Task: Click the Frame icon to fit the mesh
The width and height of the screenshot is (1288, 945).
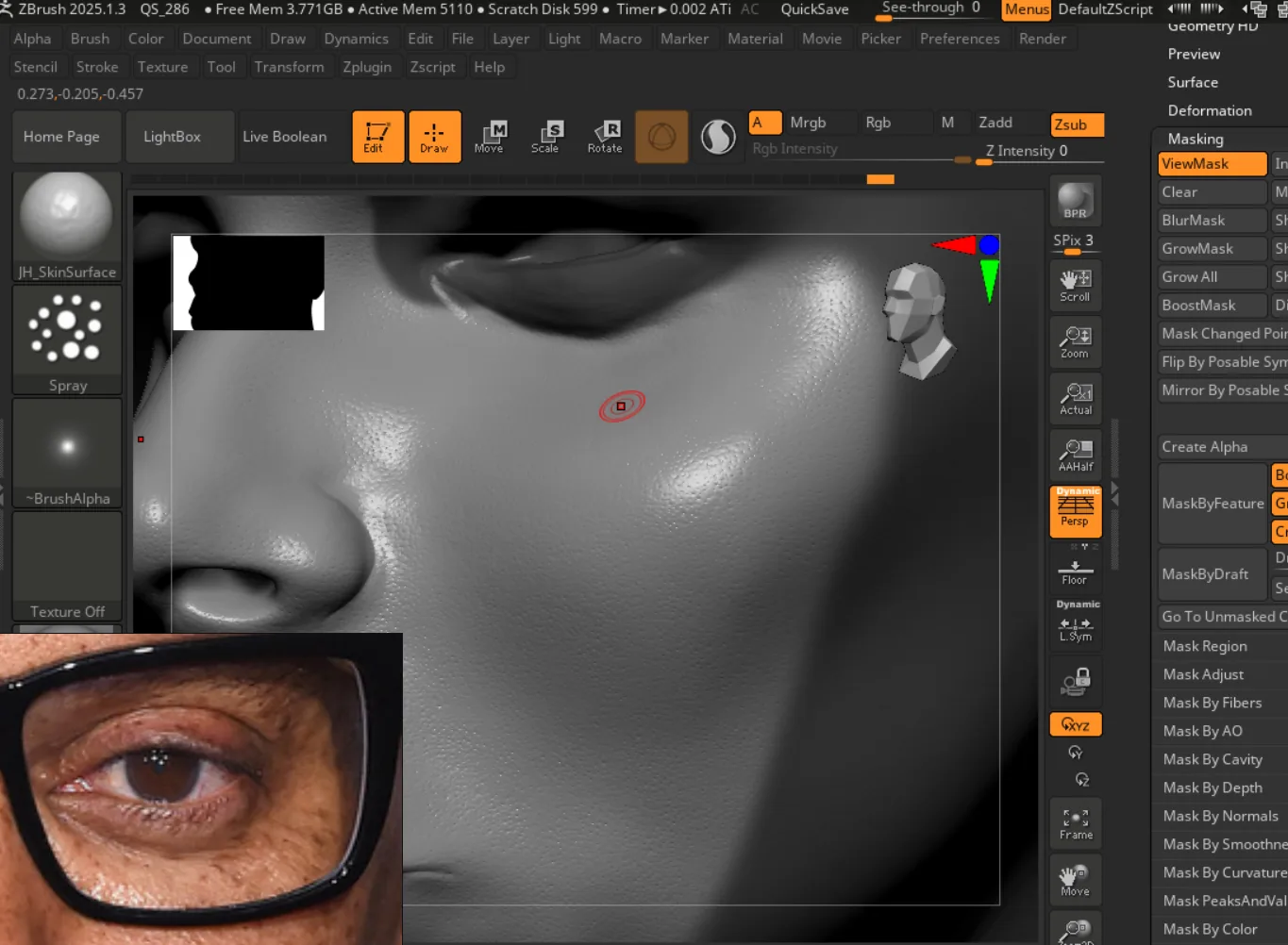Action: 1075,822
